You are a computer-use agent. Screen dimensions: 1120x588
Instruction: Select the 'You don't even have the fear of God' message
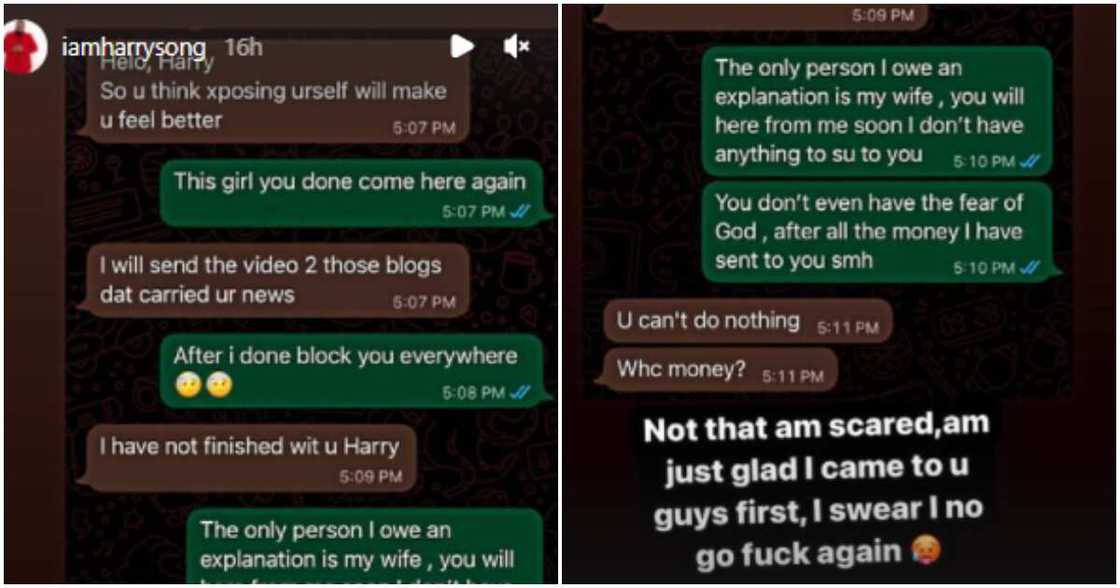[x=878, y=232]
